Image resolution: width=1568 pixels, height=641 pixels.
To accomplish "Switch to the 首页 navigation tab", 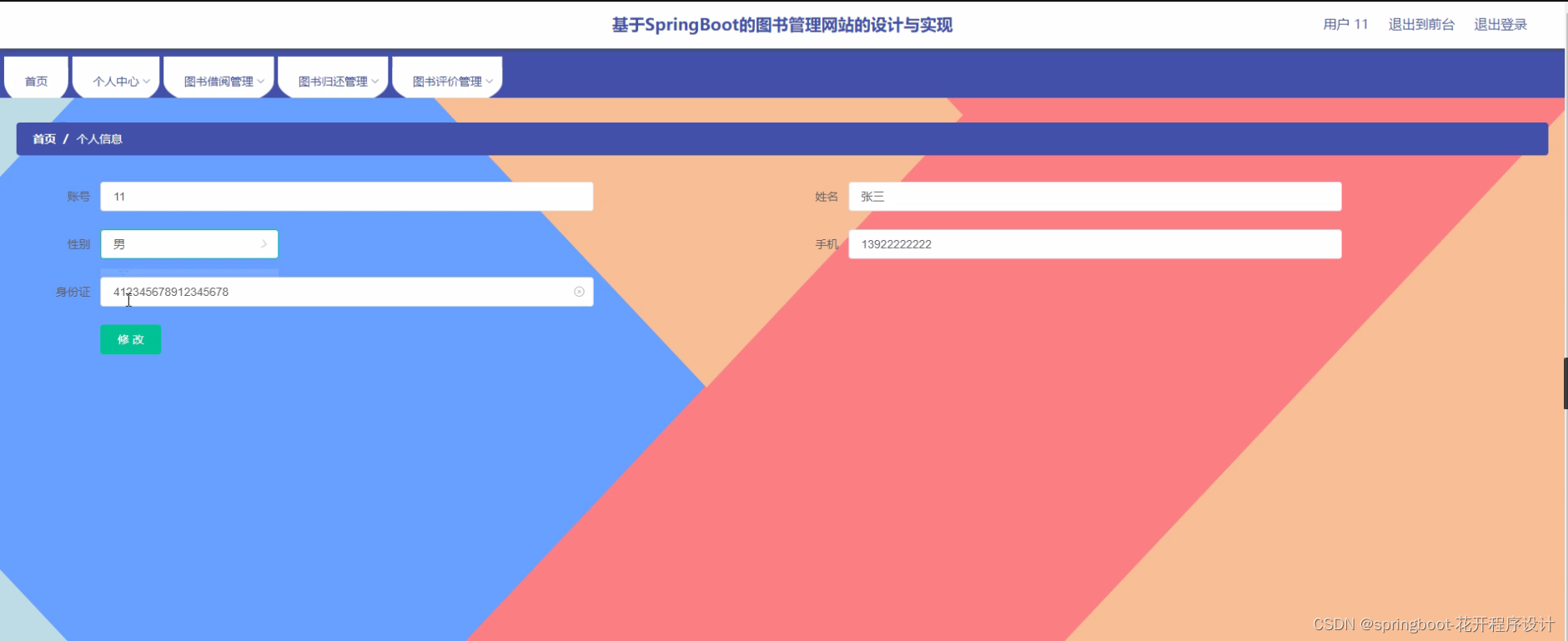I will click(36, 81).
